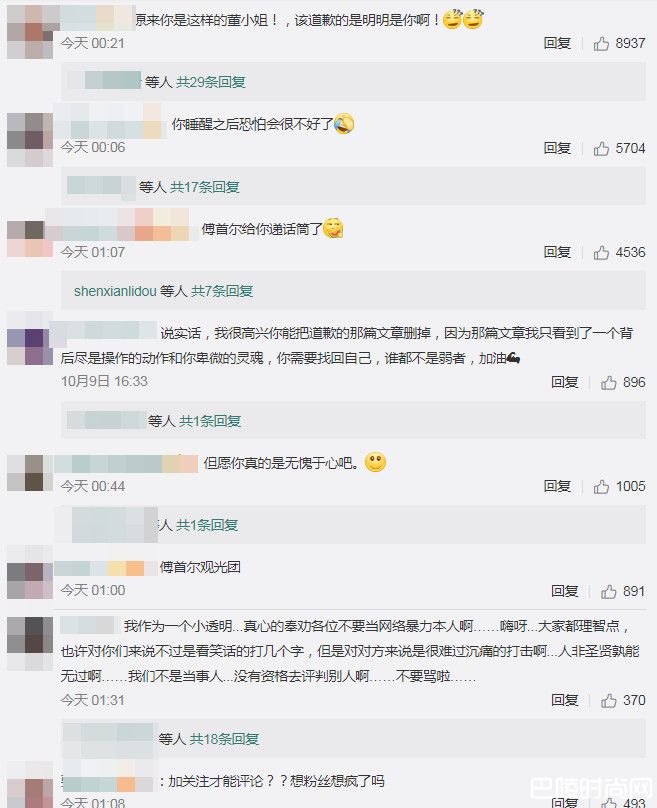This screenshot has height=808, width=657.
Task: Reply to the 今天 01:07 comment
Action: coord(557,252)
